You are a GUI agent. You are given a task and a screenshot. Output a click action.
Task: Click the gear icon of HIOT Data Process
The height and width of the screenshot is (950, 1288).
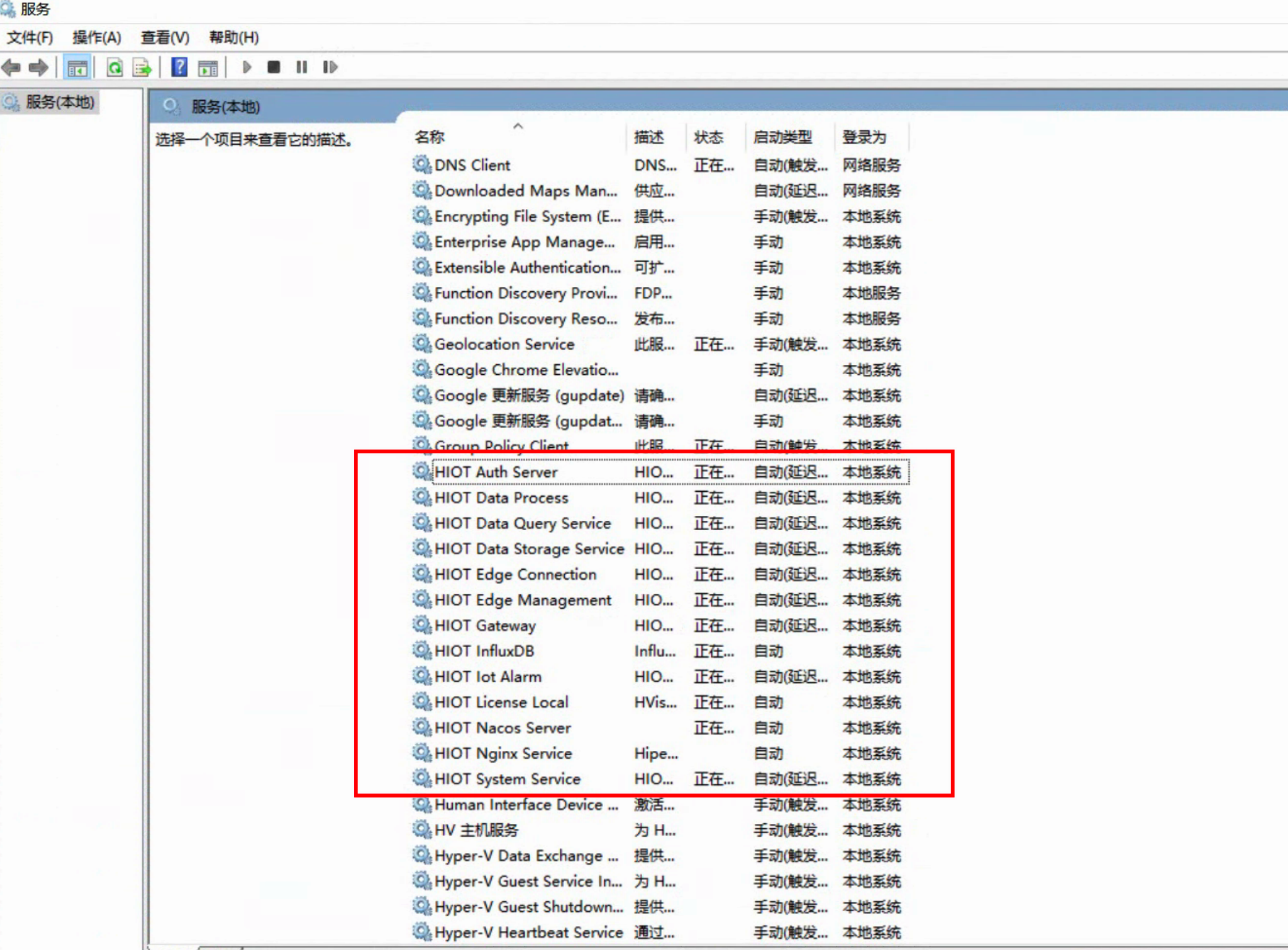pyautogui.click(x=422, y=497)
